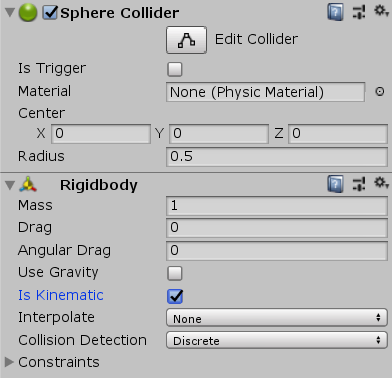392x378 pixels.
Task: Click the Drag property label
Action: [35, 228]
